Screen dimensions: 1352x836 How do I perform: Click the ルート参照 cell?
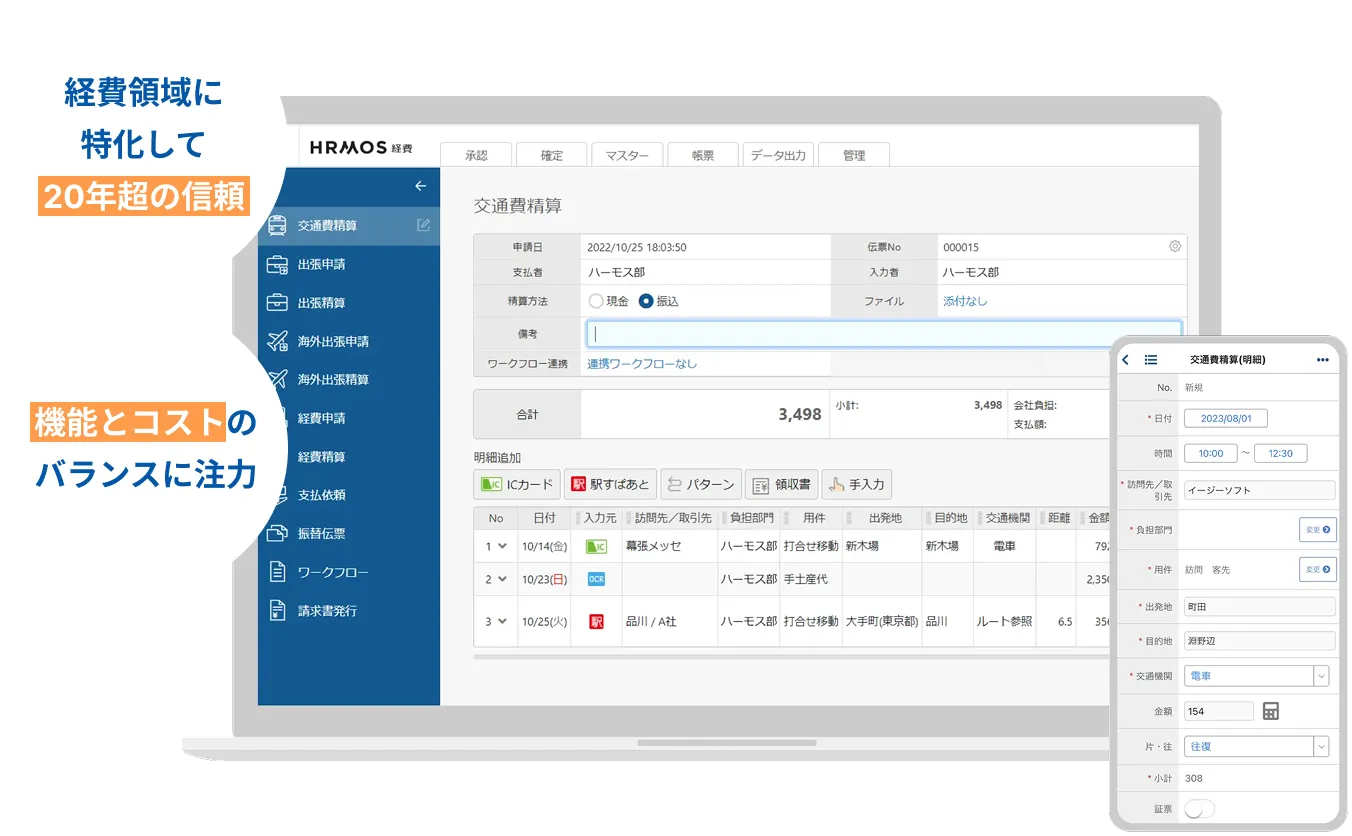point(1004,621)
